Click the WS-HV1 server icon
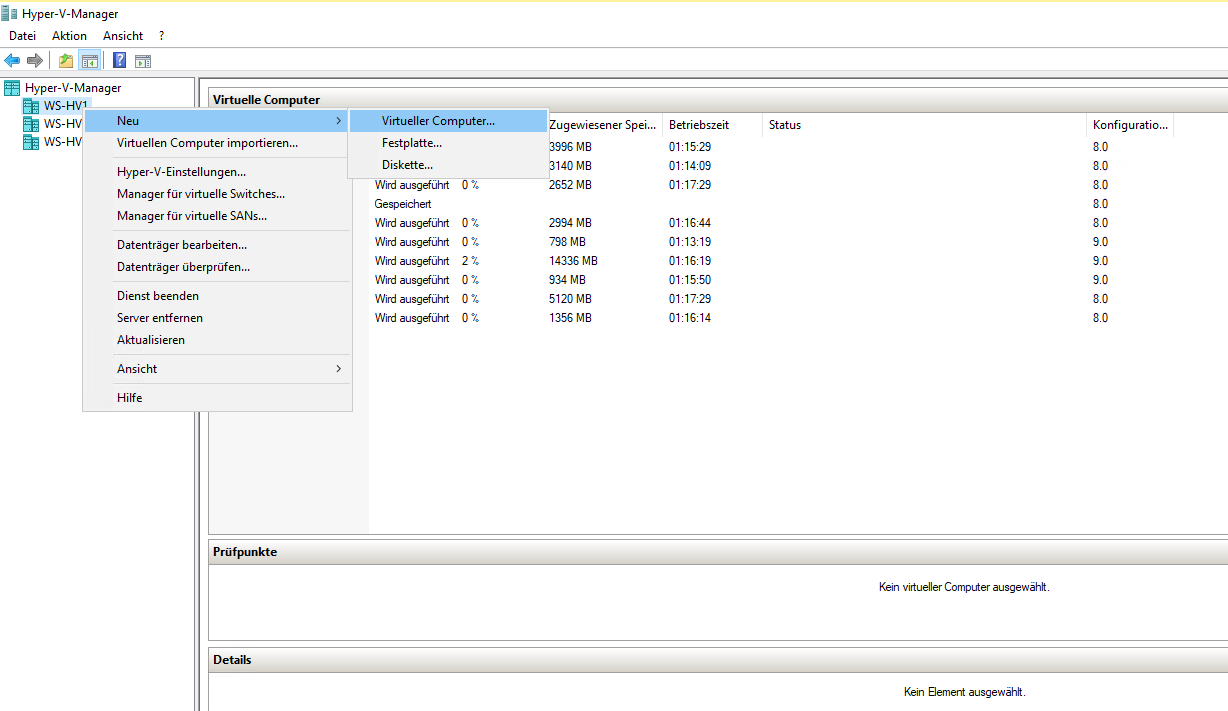The image size is (1228, 711). coord(31,106)
